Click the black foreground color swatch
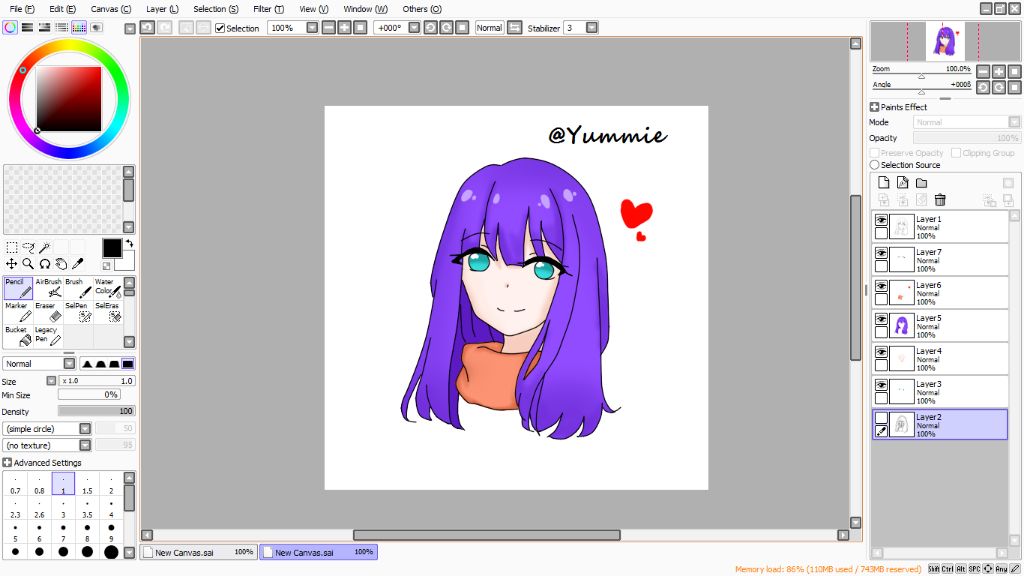 pyautogui.click(x=112, y=248)
